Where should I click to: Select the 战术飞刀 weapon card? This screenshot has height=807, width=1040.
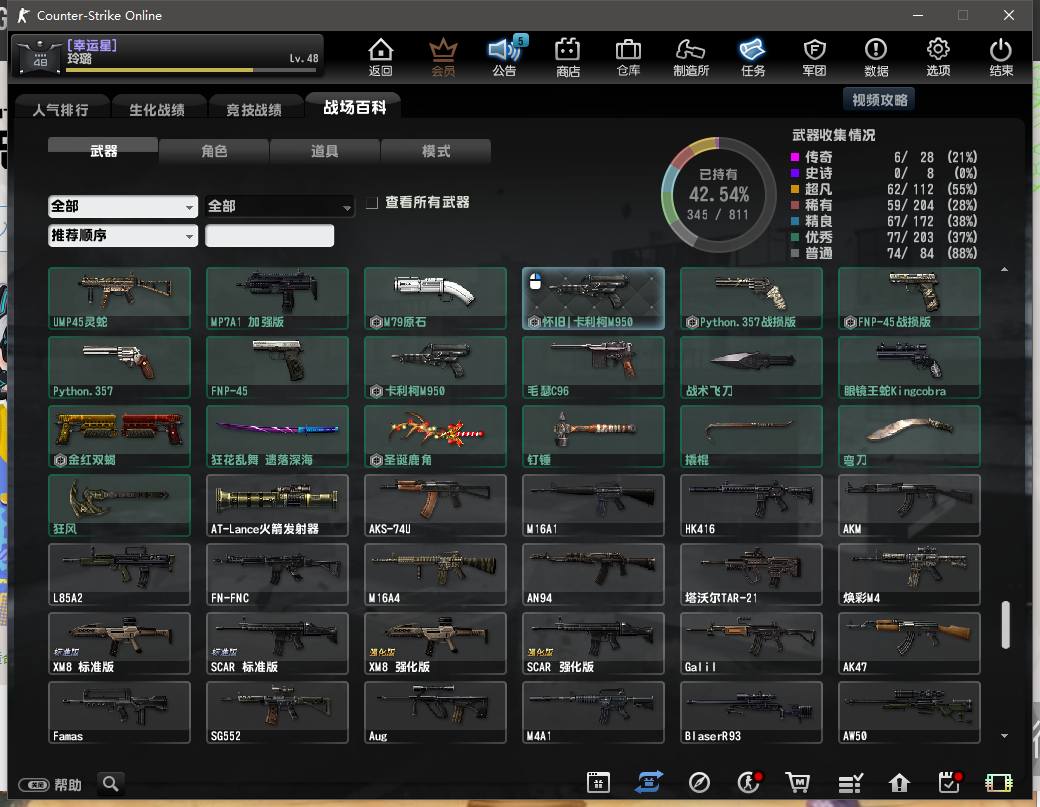751,367
